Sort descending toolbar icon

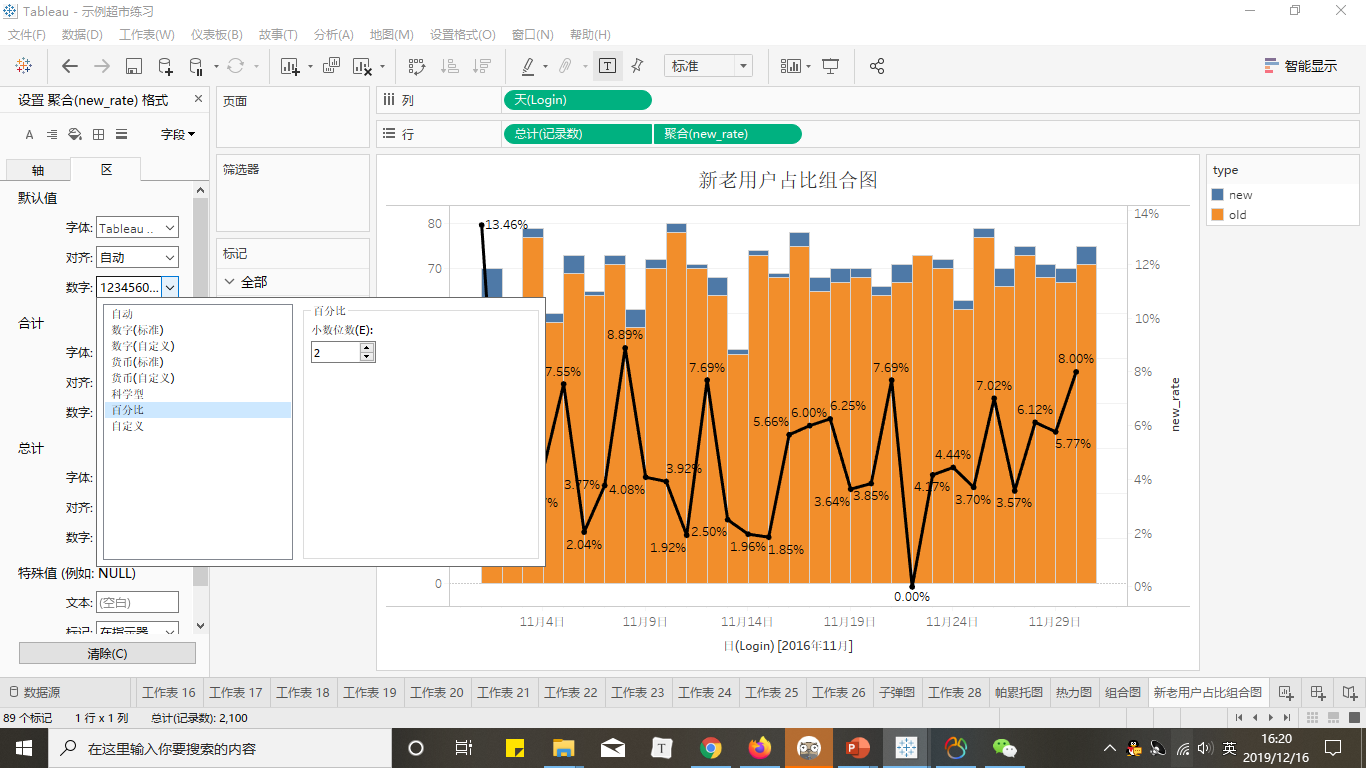click(x=482, y=66)
